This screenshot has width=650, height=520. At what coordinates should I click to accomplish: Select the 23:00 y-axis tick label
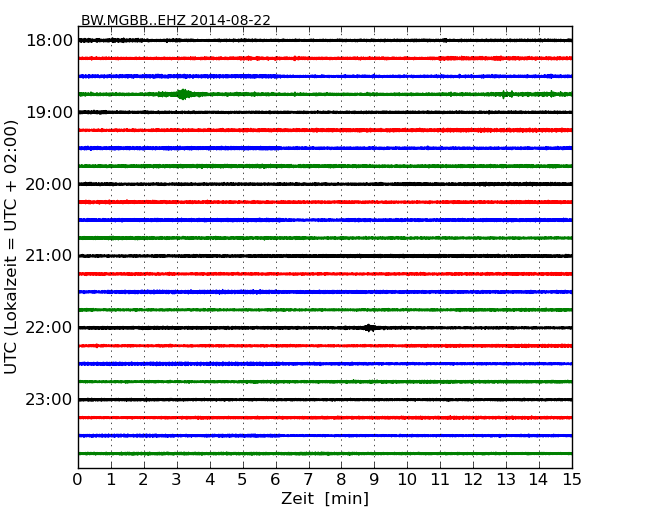pyautogui.click(x=49, y=400)
